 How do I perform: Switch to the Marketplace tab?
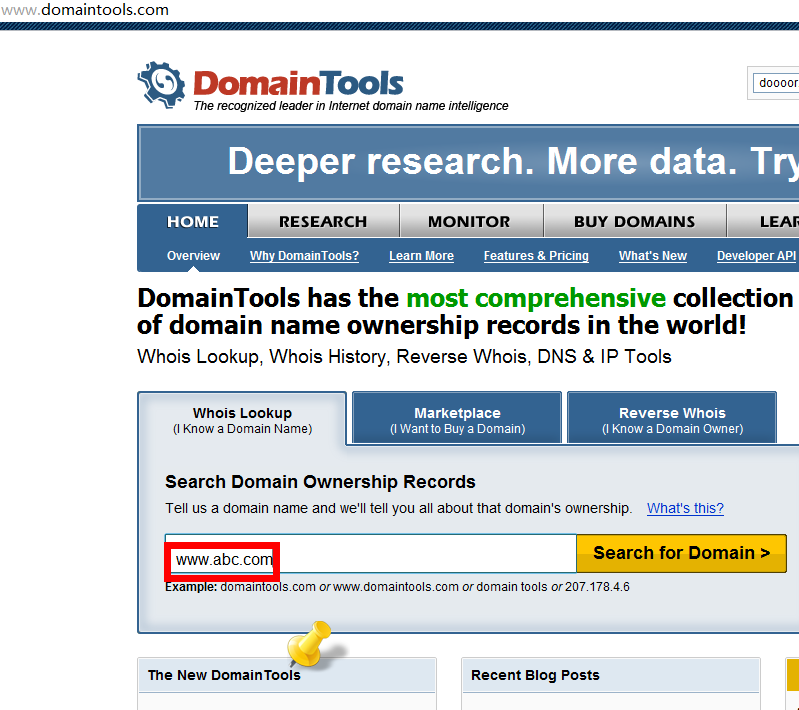click(457, 418)
